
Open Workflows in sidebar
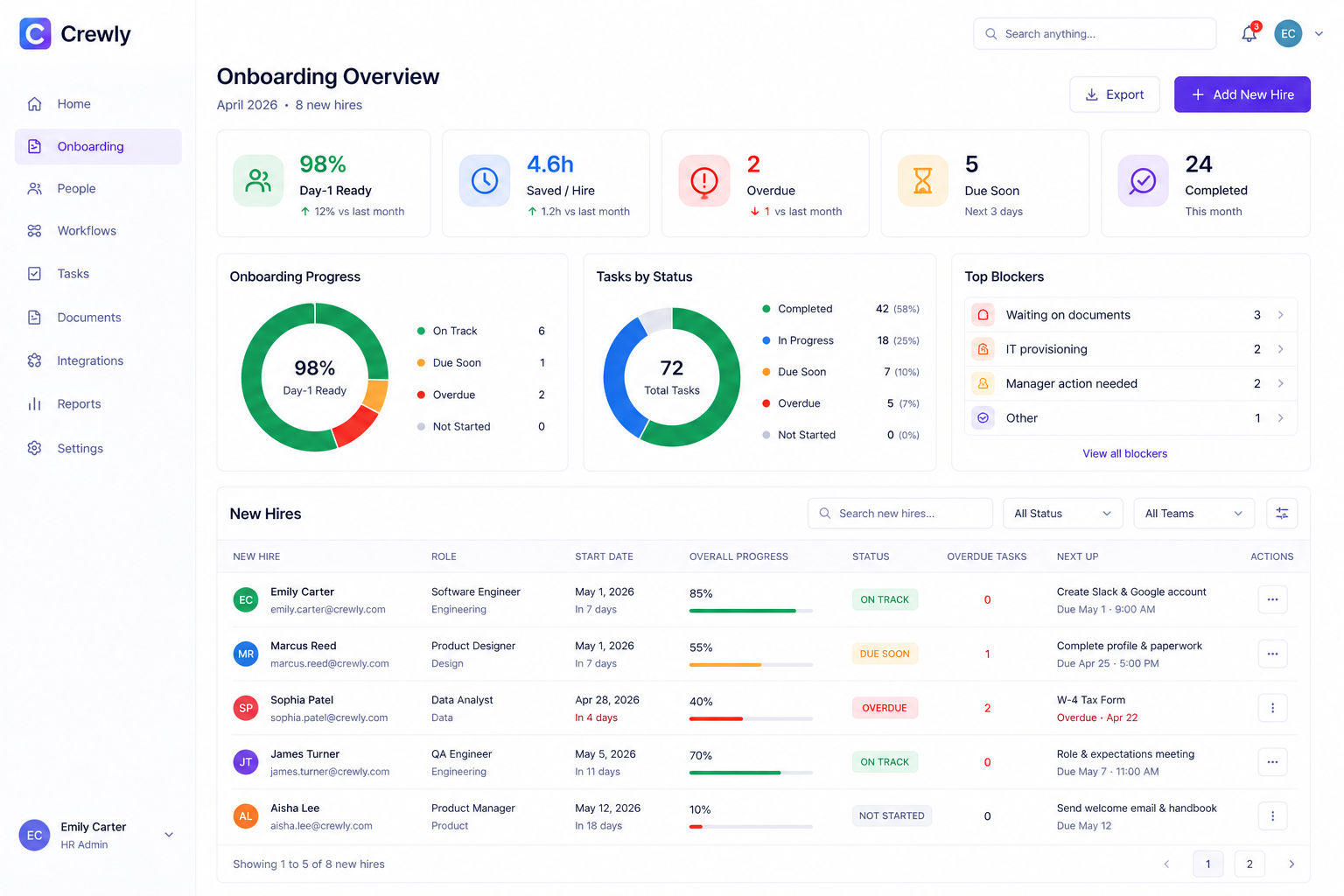tap(98, 231)
